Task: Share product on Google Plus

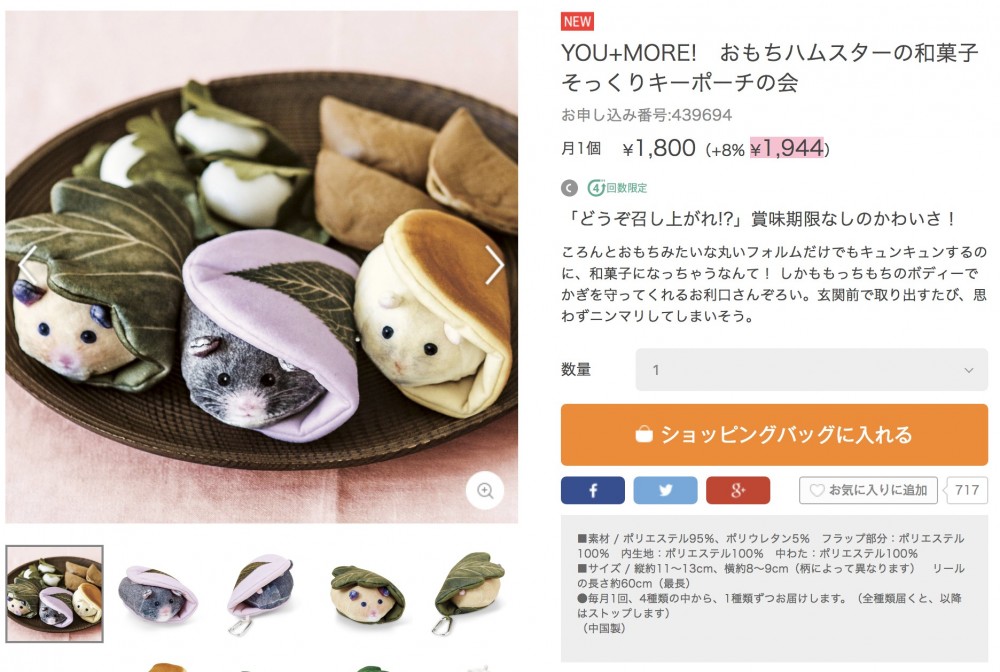Action: pos(738,490)
